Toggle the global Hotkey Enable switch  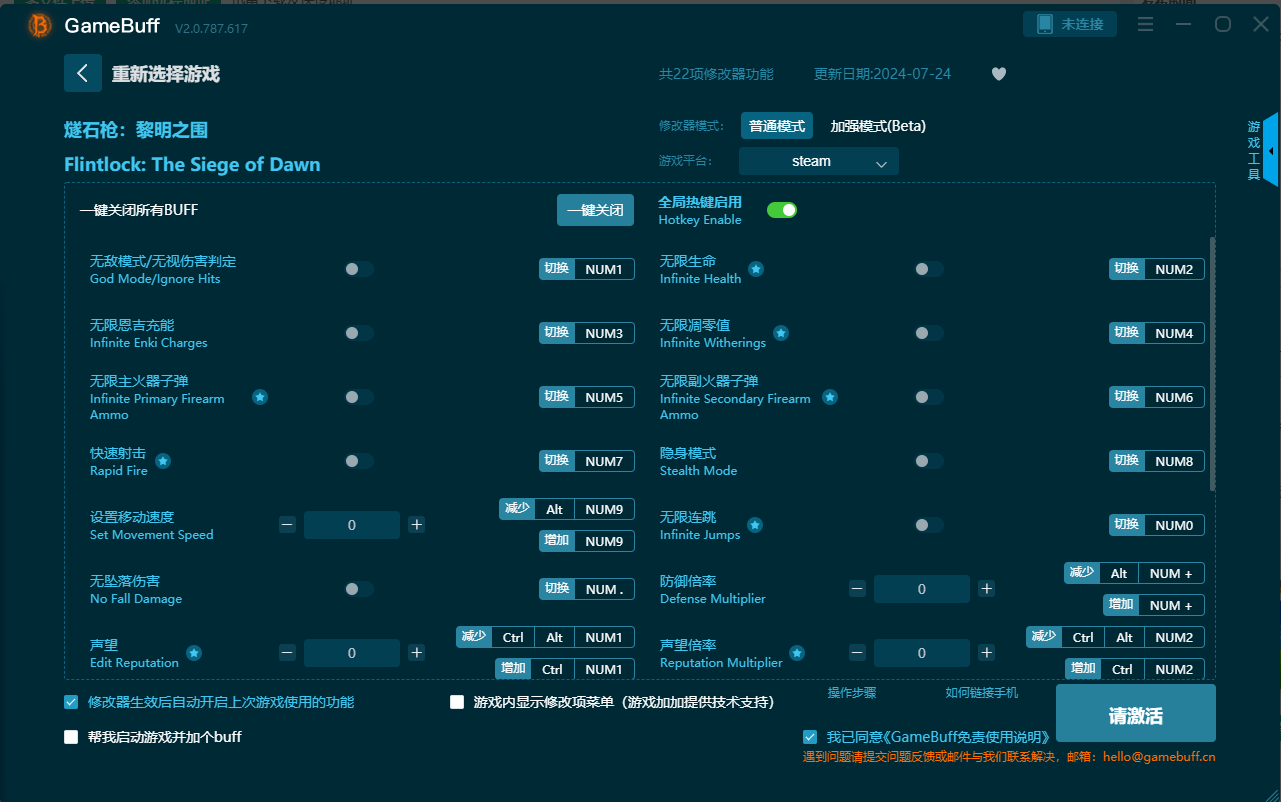(x=782, y=210)
